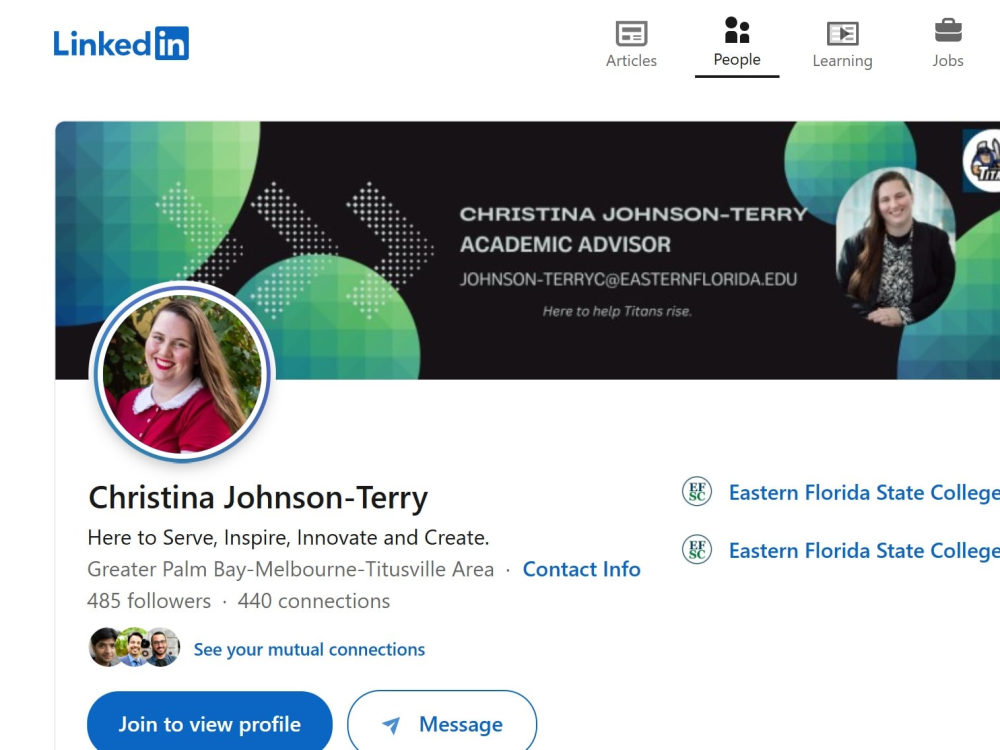Viewport: 1000px width, 750px height.
Task: Click See your mutual connections link
Action: (x=309, y=649)
